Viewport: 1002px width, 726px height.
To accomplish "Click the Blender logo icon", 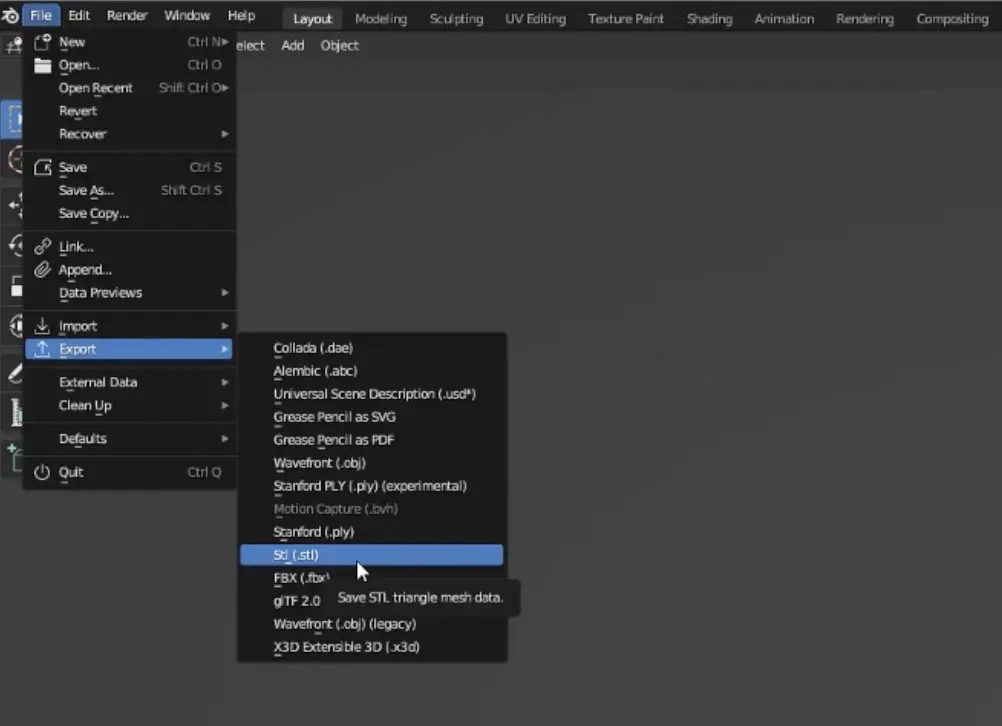I will click(x=12, y=15).
